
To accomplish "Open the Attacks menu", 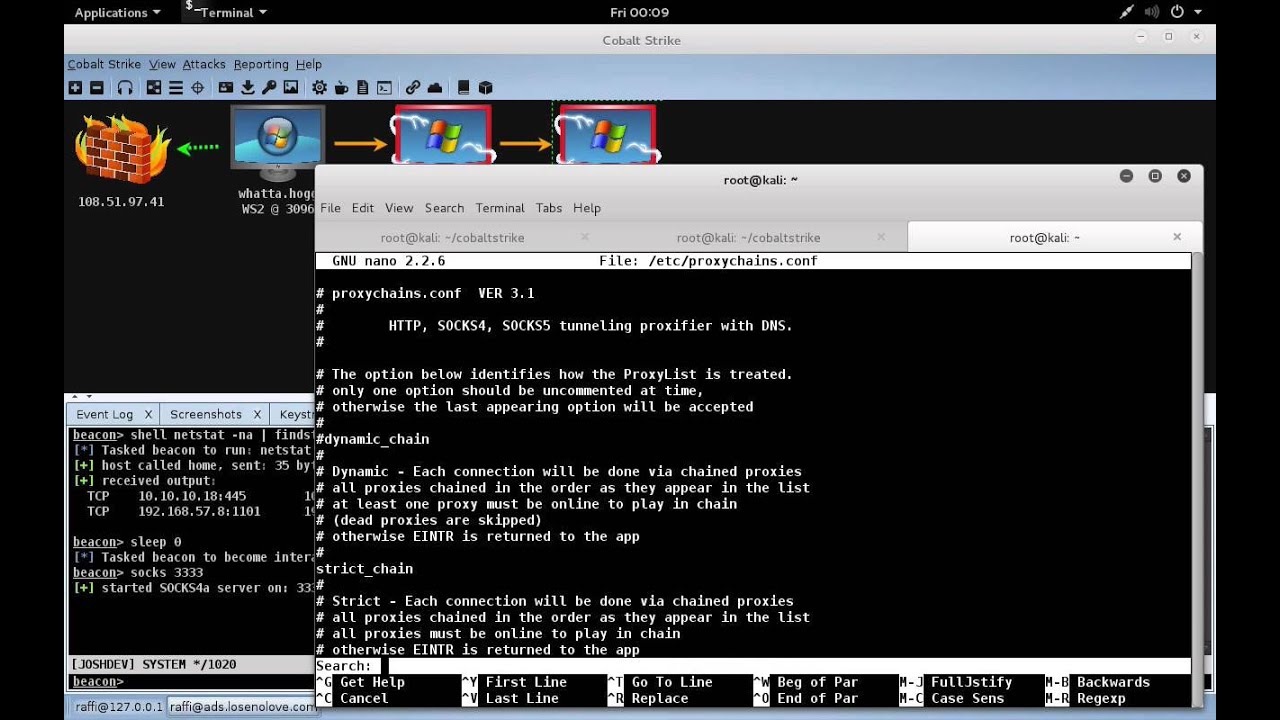I will (204, 64).
